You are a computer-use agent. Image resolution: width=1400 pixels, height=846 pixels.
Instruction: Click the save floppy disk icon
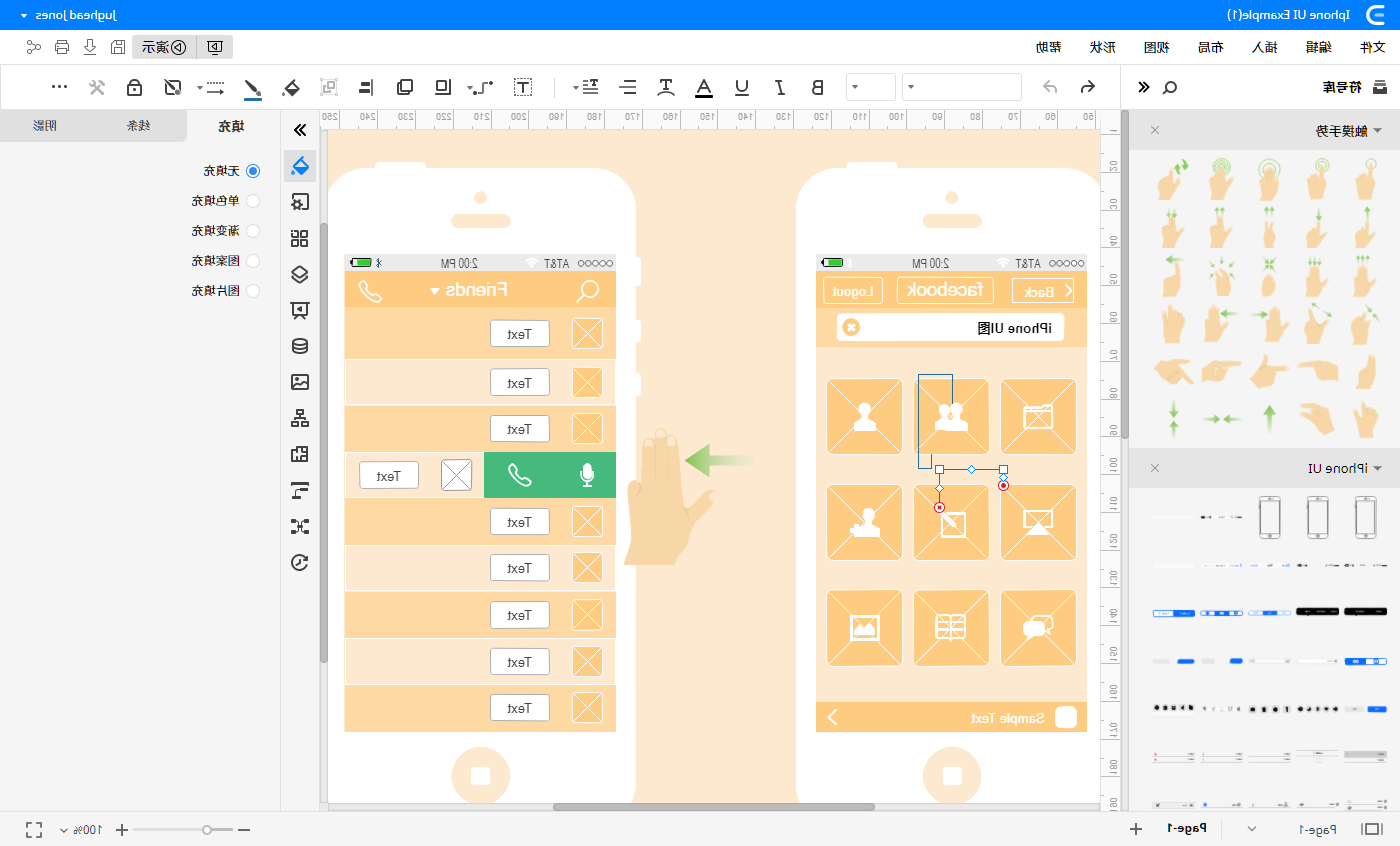click(x=118, y=46)
